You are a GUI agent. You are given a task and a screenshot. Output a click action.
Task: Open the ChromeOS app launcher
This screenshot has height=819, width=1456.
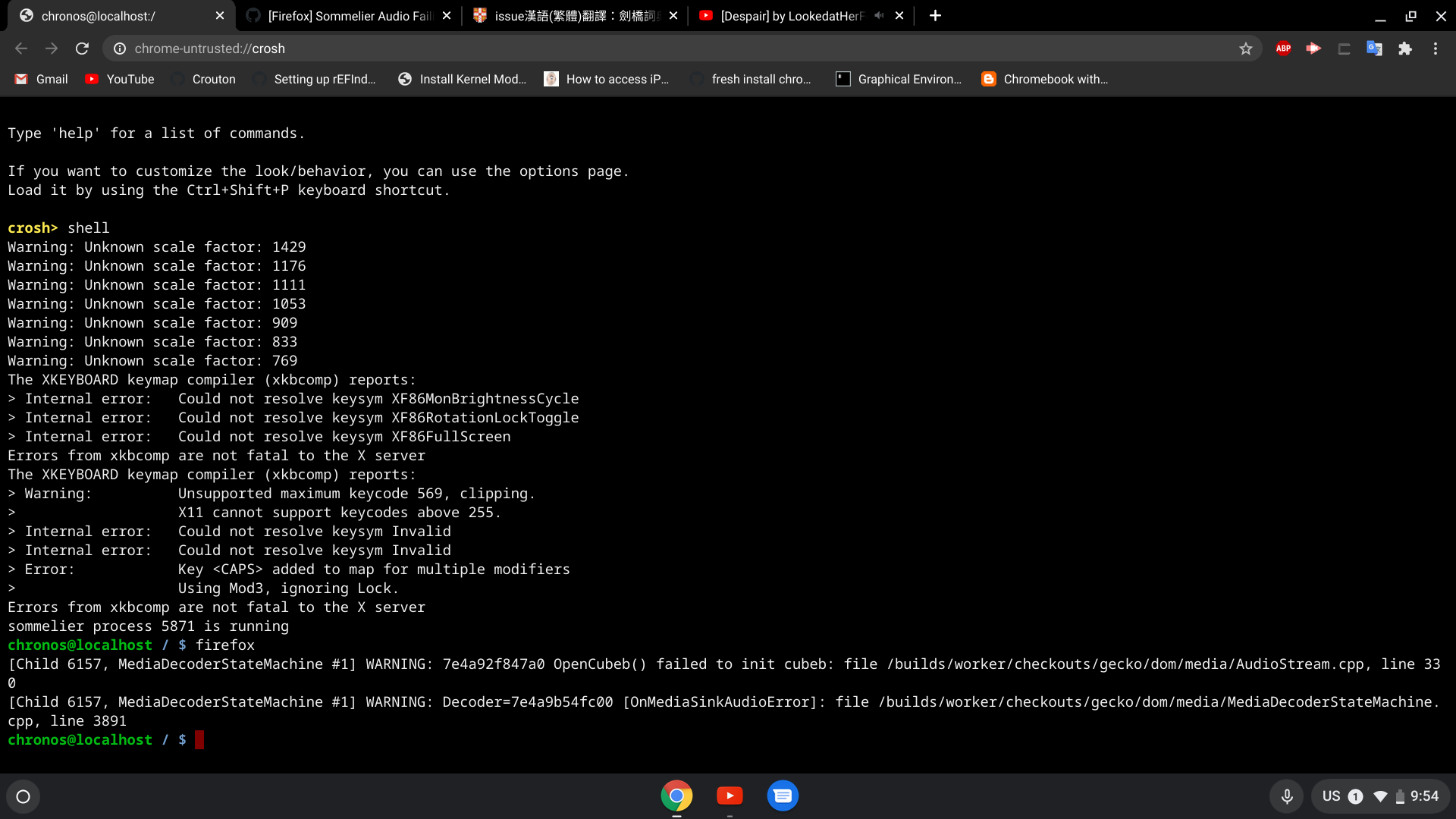(x=23, y=796)
